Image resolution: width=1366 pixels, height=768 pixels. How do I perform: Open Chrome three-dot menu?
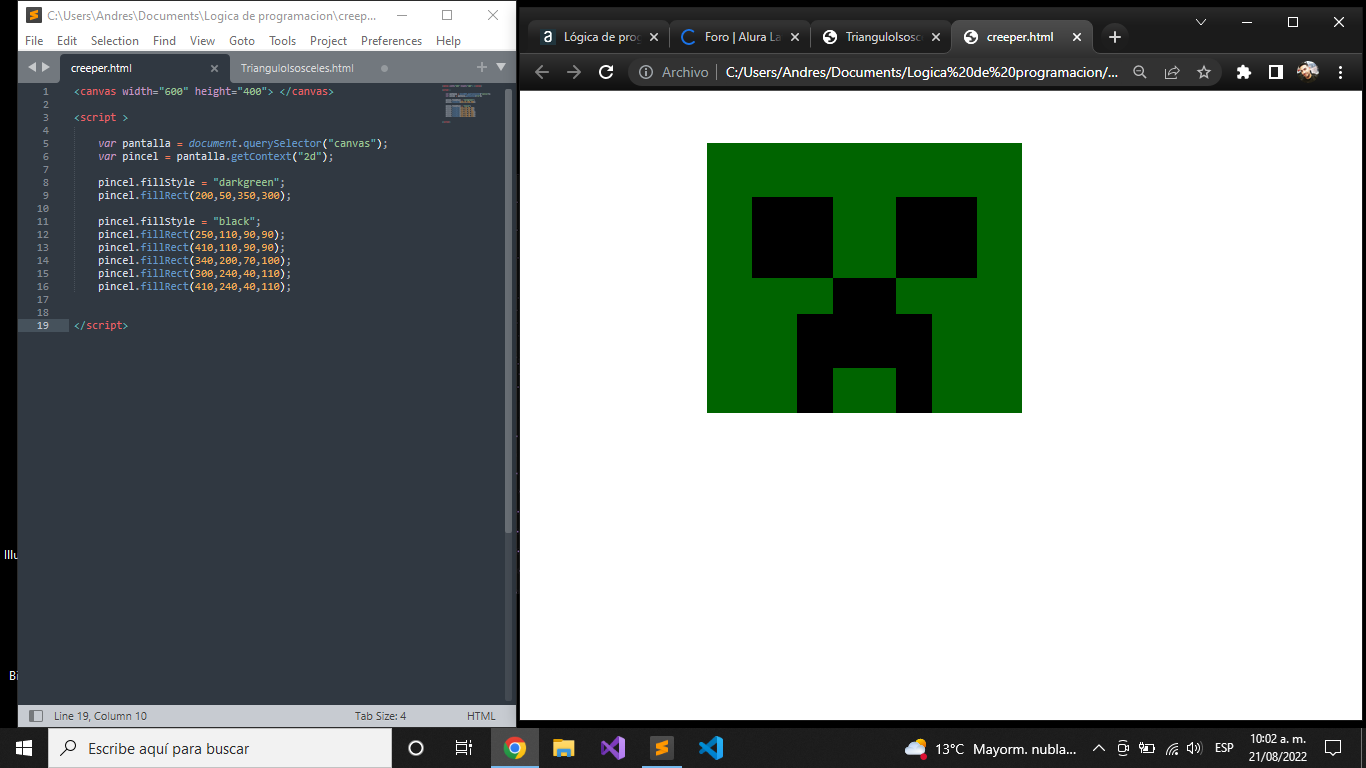pos(1340,72)
